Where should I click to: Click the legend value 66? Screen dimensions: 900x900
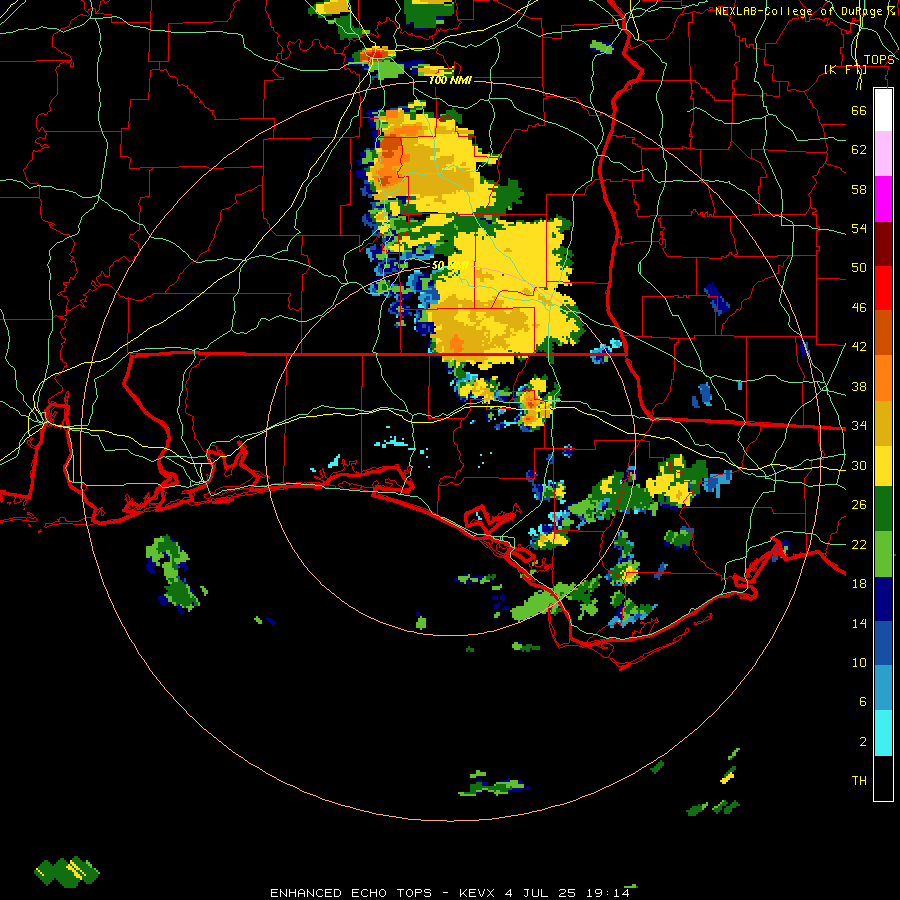(x=859, y=110)
